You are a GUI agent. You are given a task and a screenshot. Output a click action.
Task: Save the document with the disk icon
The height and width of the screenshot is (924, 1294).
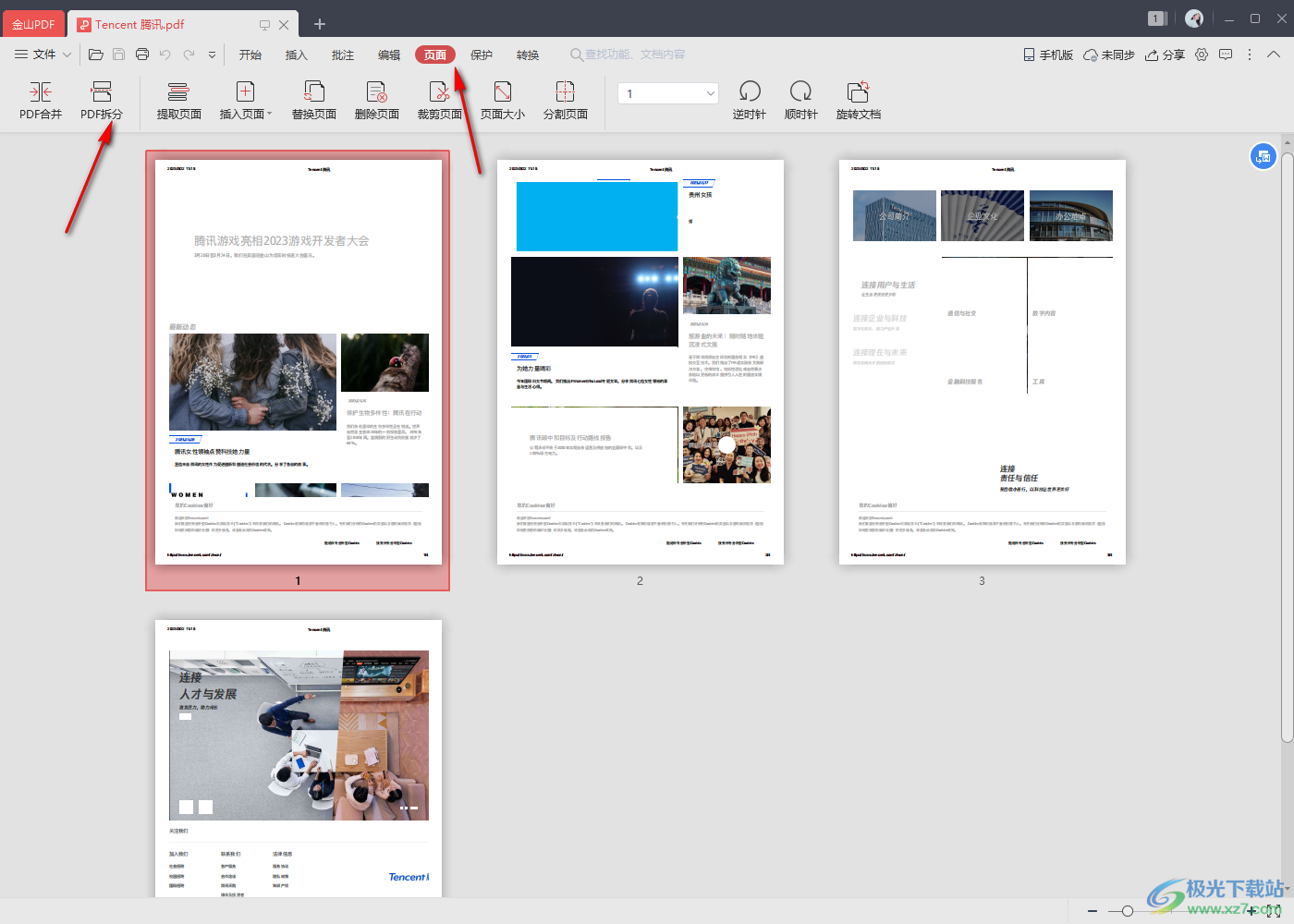coord(118,55)
